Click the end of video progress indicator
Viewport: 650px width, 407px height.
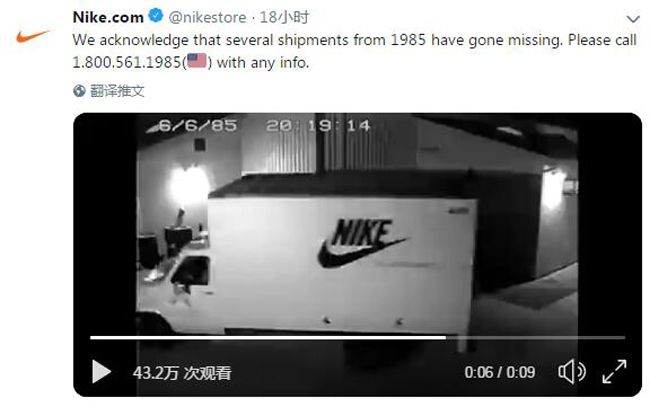coord(445,338)
